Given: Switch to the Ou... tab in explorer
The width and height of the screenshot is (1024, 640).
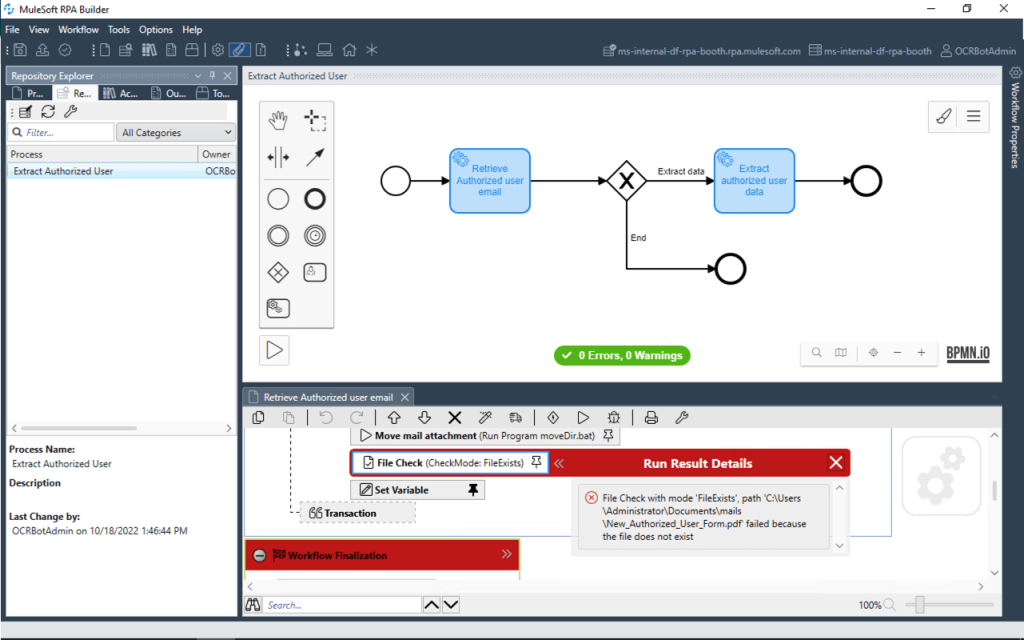Looking at the screenshot, I should 168,93.
